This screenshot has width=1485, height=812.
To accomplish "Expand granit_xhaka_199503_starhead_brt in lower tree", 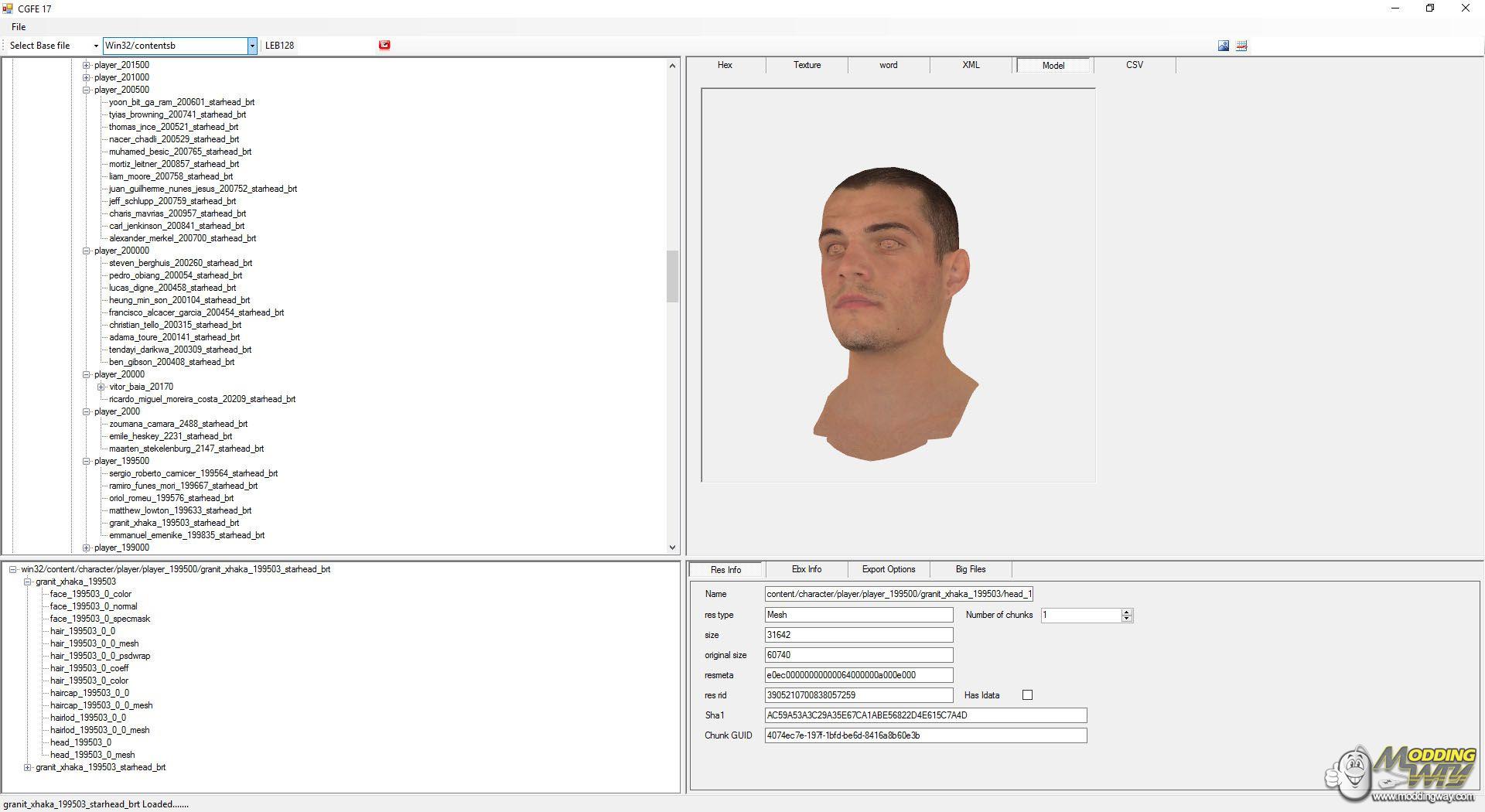I will 28,767.
